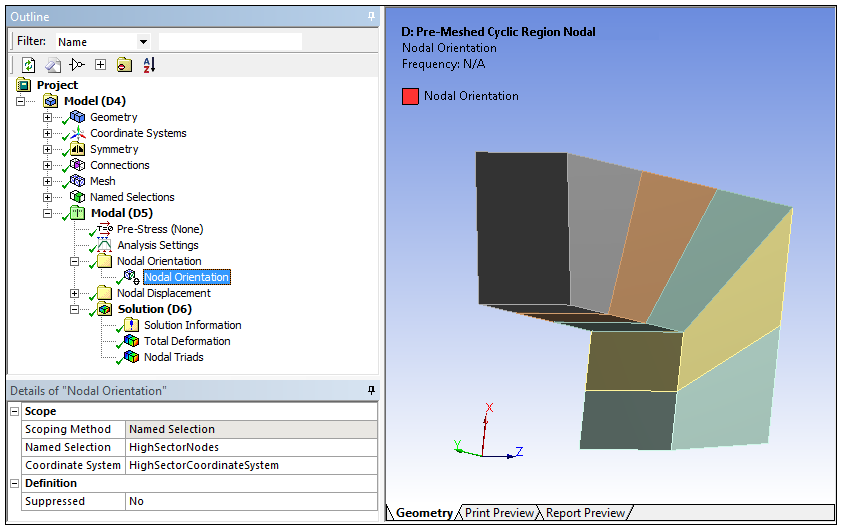Expand the Geometry tree node
Image resolution: width=842 pixels, height=530 pixels.
point(47,117)
